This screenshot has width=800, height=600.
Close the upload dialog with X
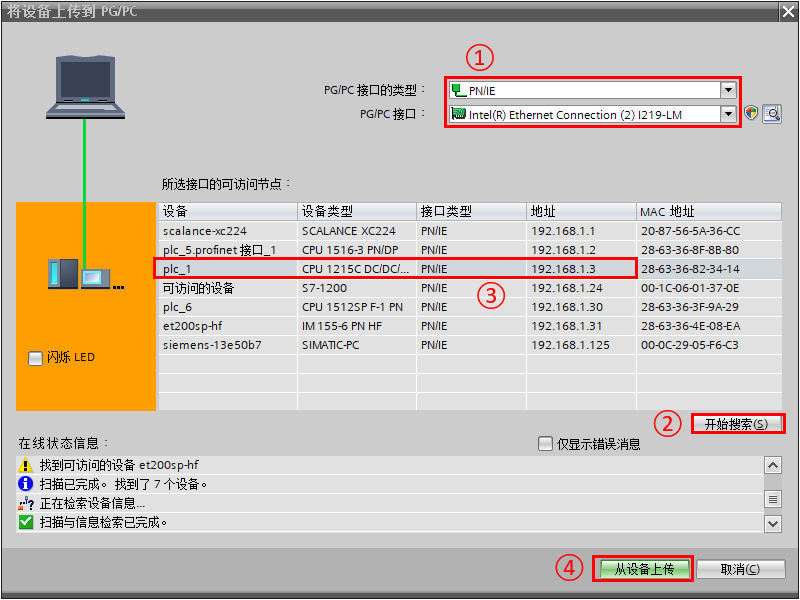[x=789, y=12]
